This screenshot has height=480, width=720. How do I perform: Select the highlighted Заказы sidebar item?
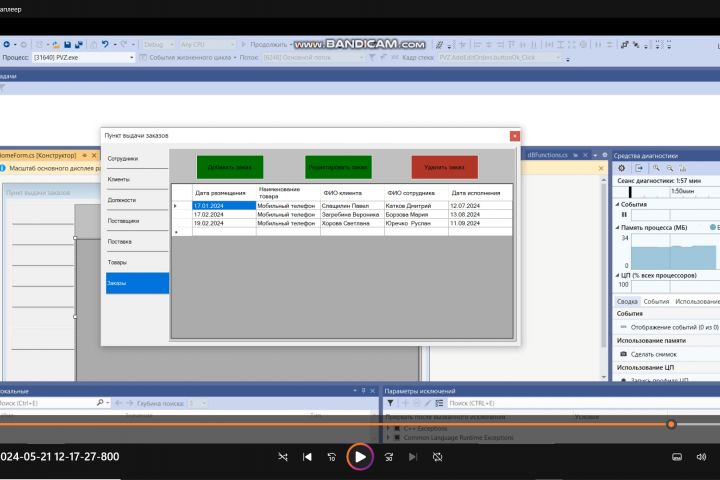(137, 283)
